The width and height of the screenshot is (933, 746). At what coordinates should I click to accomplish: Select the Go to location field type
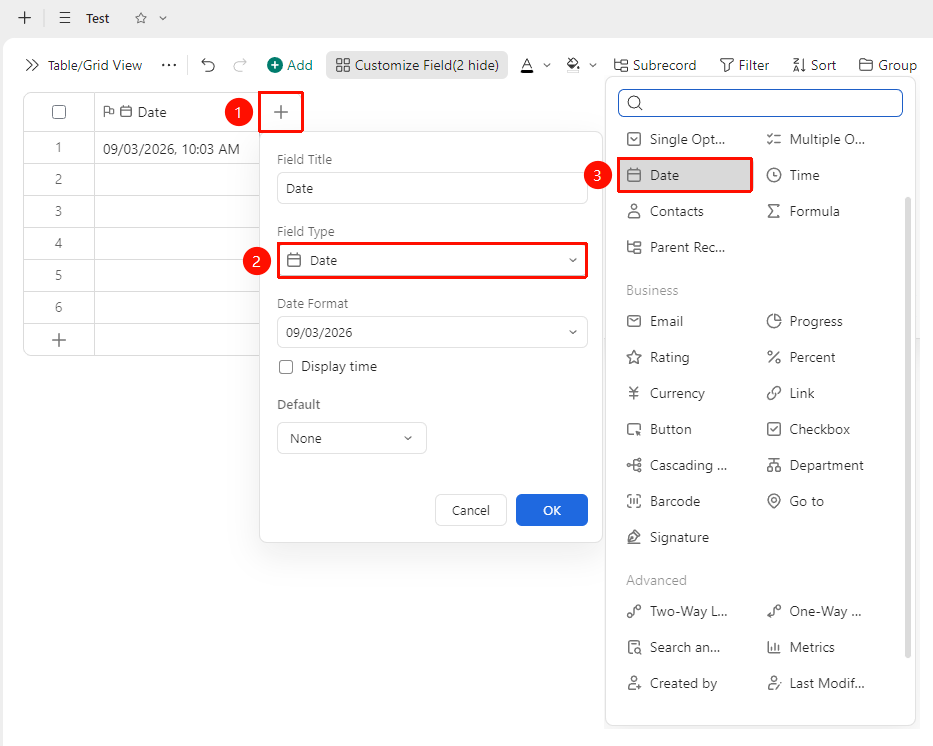tap(795, 501)
